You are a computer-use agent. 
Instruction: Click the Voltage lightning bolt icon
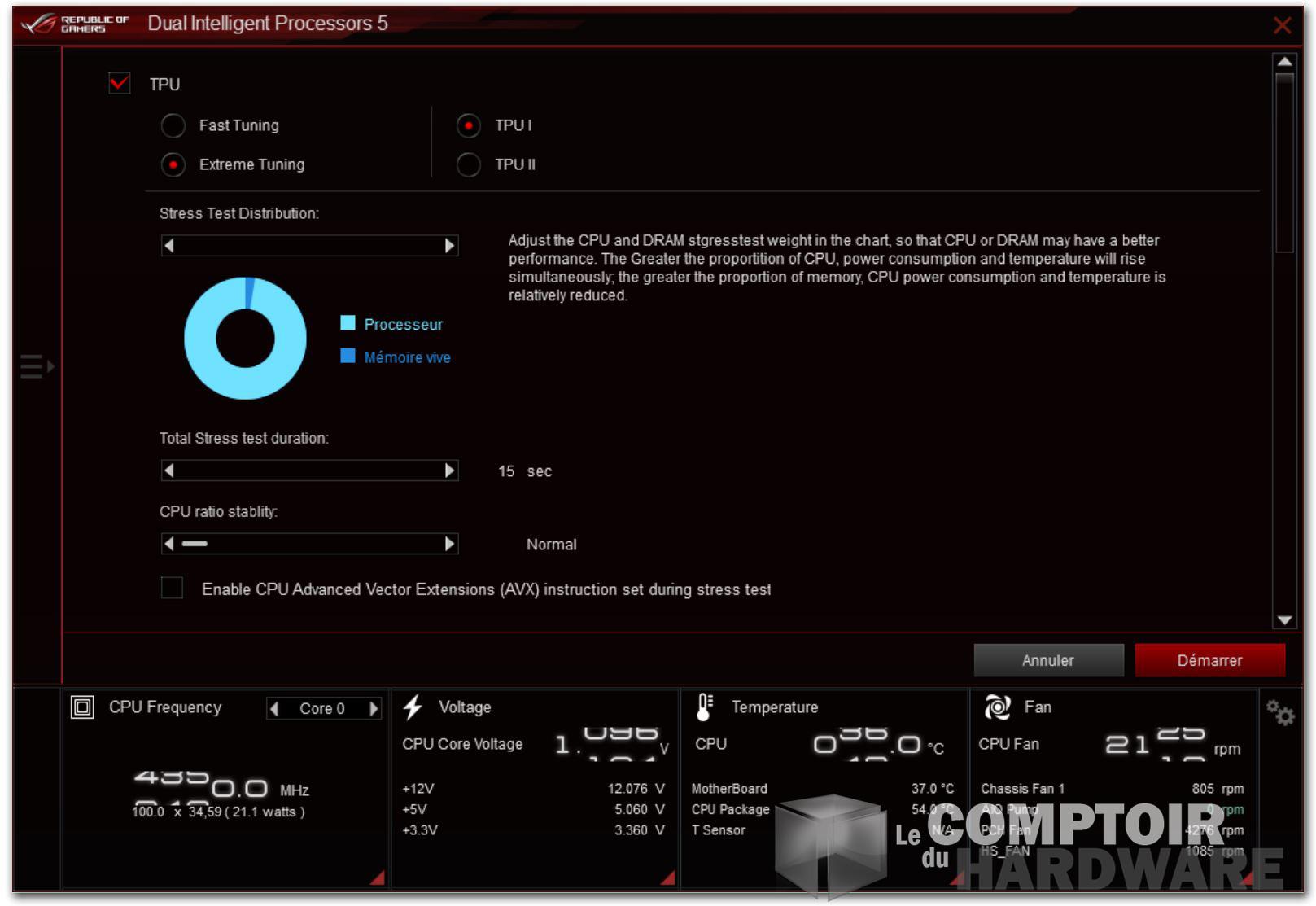[x=413, y=707]
